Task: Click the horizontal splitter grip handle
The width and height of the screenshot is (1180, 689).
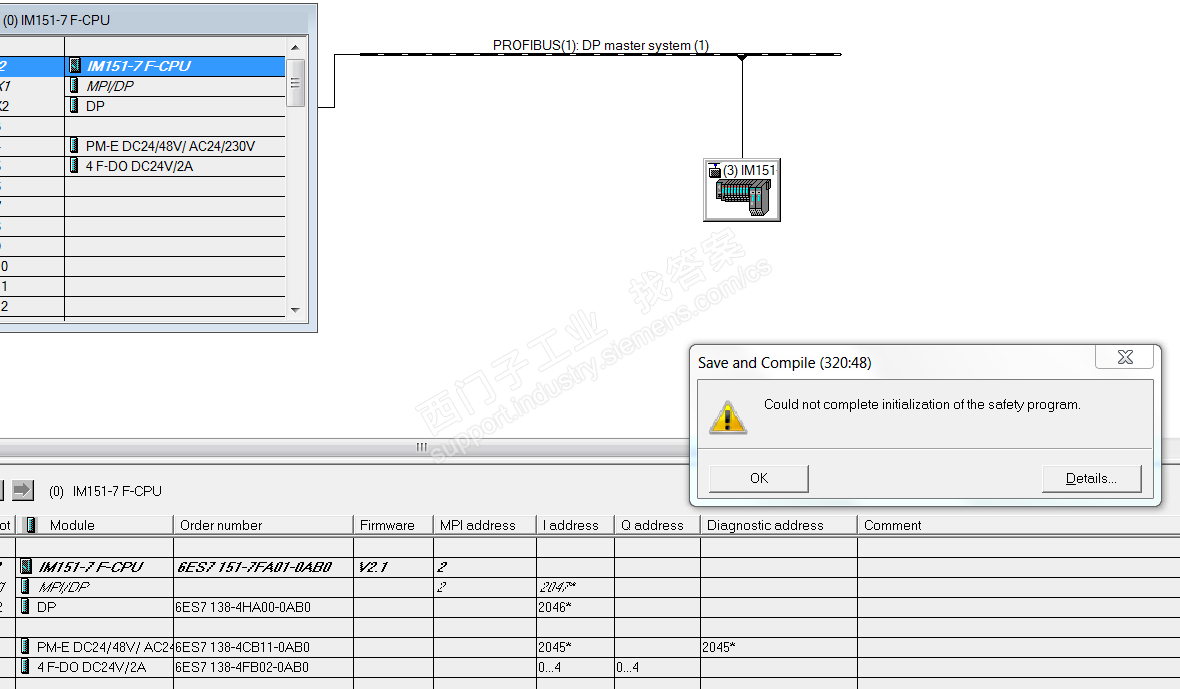Action: pyautogui.click(x=421, y=447)
